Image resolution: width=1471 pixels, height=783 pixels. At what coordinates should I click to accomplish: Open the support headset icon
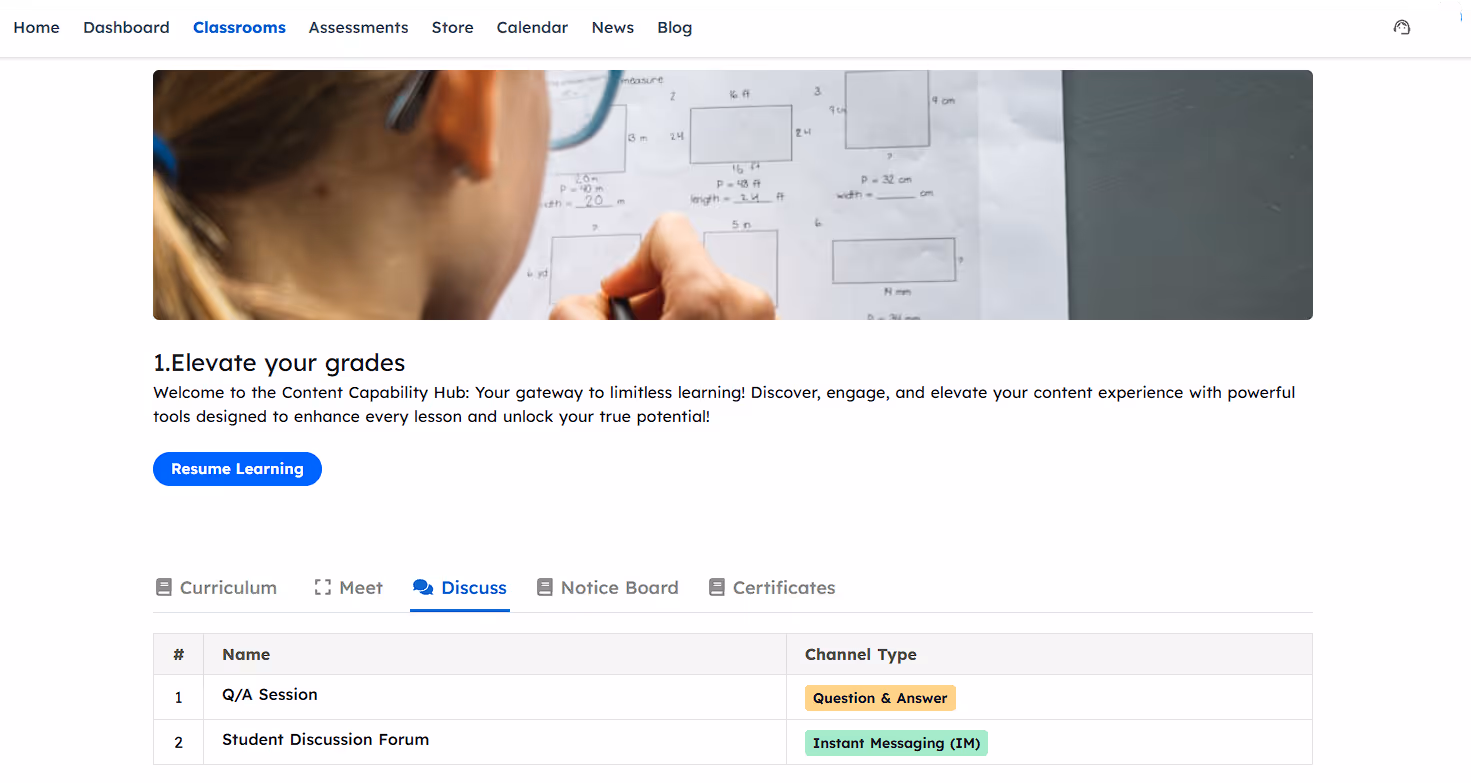coord(1402,28)
